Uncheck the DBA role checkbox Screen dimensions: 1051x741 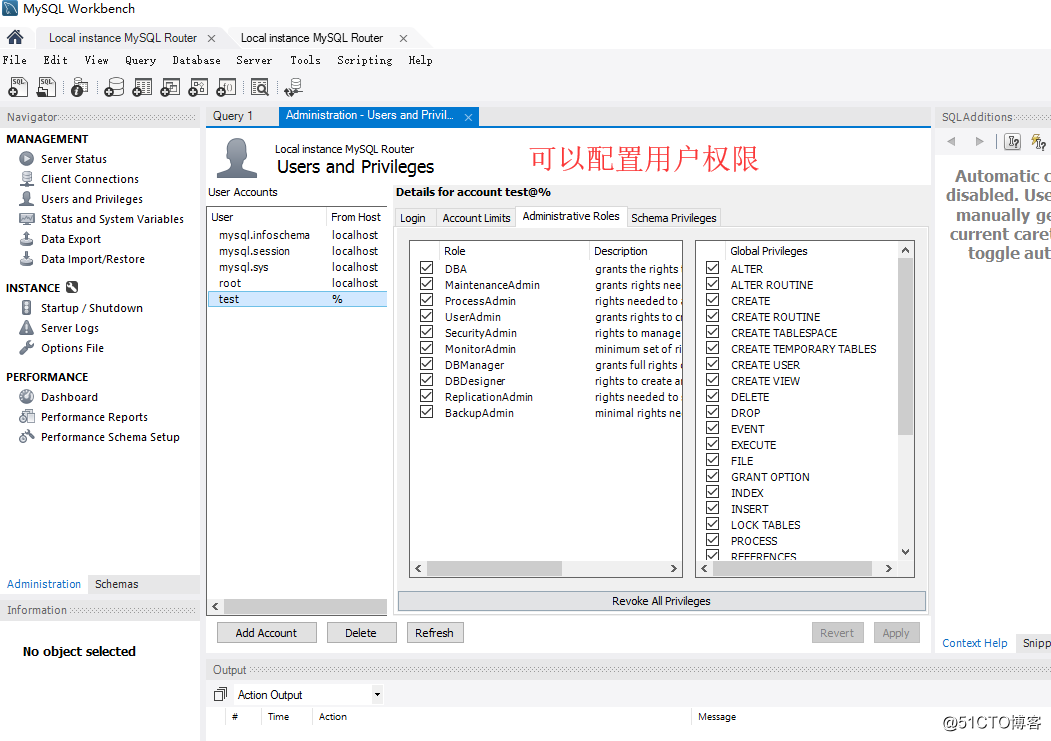tap(426, 268)
